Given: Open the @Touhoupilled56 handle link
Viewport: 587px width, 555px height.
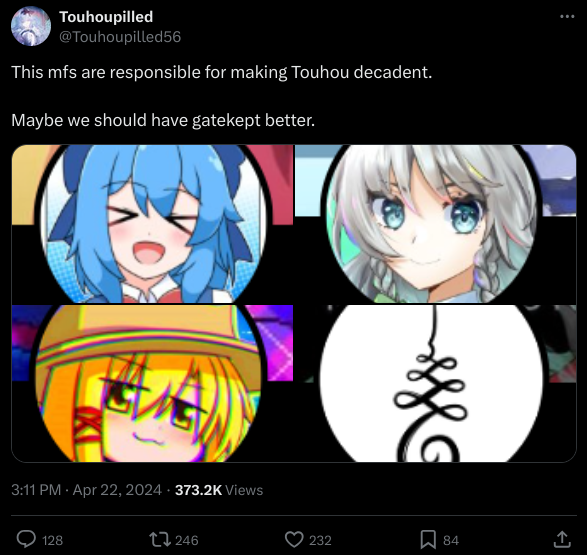Looking at the screenshot, I should 120,37.
